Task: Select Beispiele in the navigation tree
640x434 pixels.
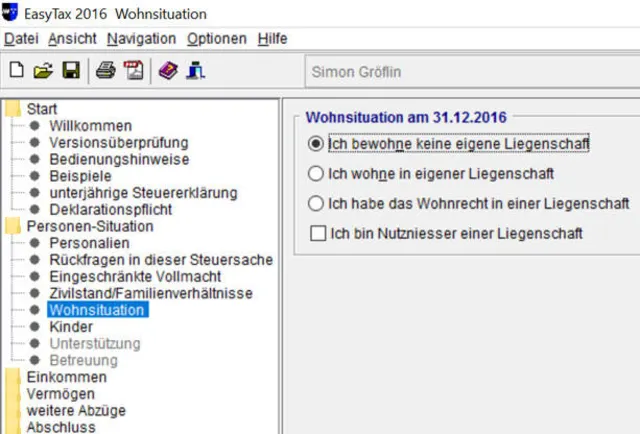Action: 80,176
